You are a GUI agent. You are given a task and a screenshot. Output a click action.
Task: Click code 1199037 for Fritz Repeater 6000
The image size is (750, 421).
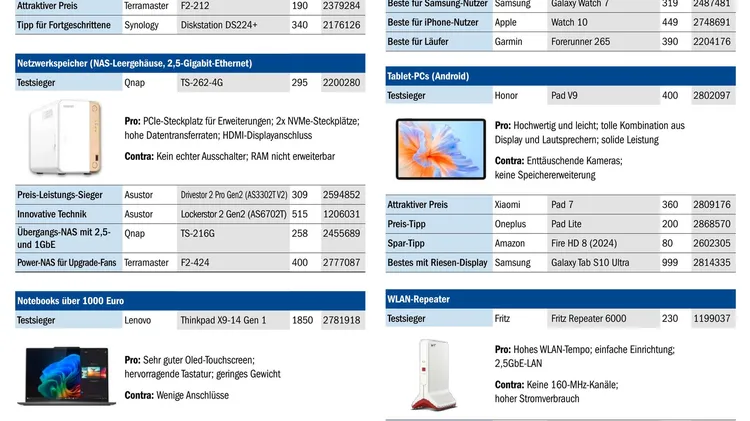pos(711,319)
